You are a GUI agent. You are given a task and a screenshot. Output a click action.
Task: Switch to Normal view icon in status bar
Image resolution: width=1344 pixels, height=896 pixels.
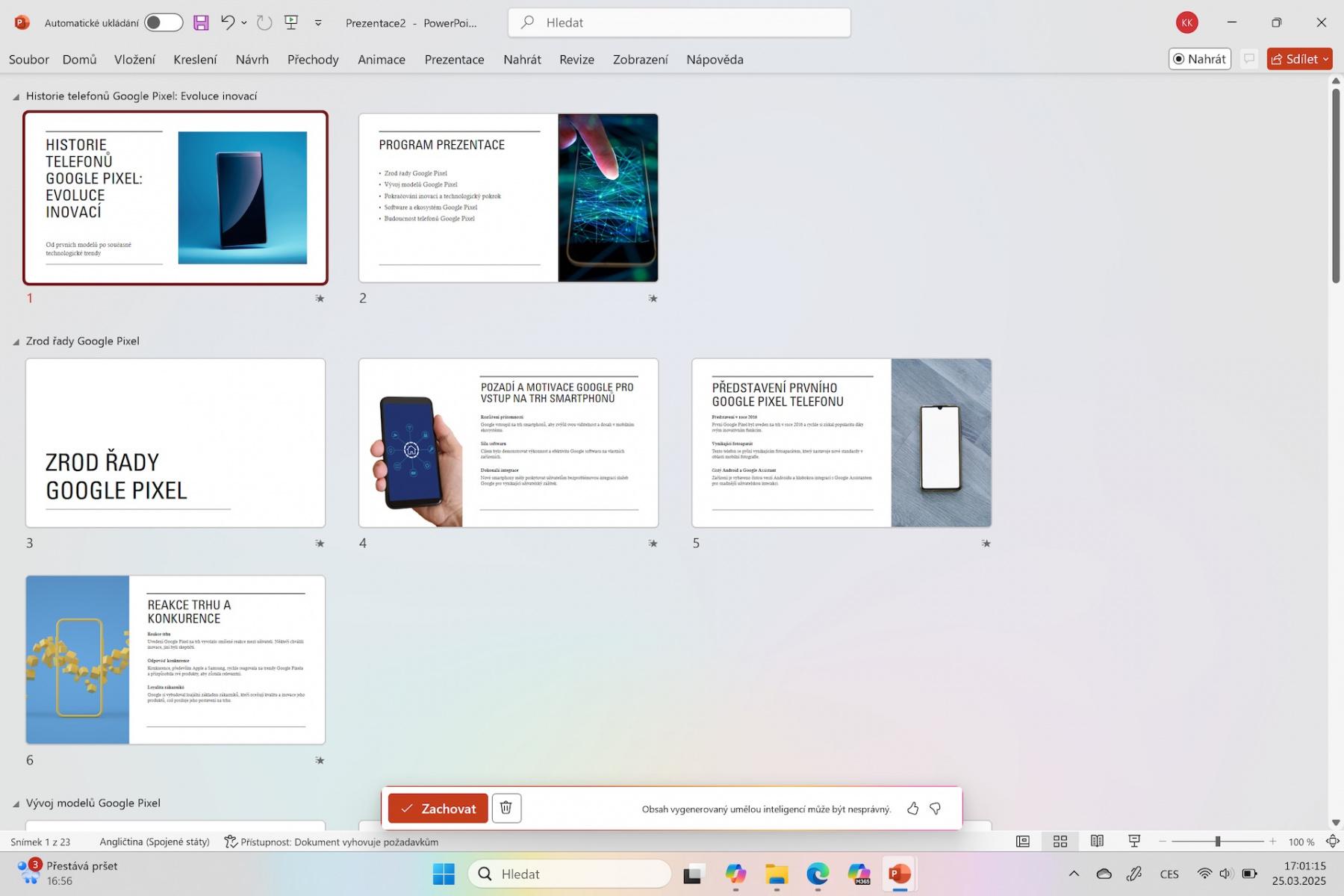coord(1023,841)
